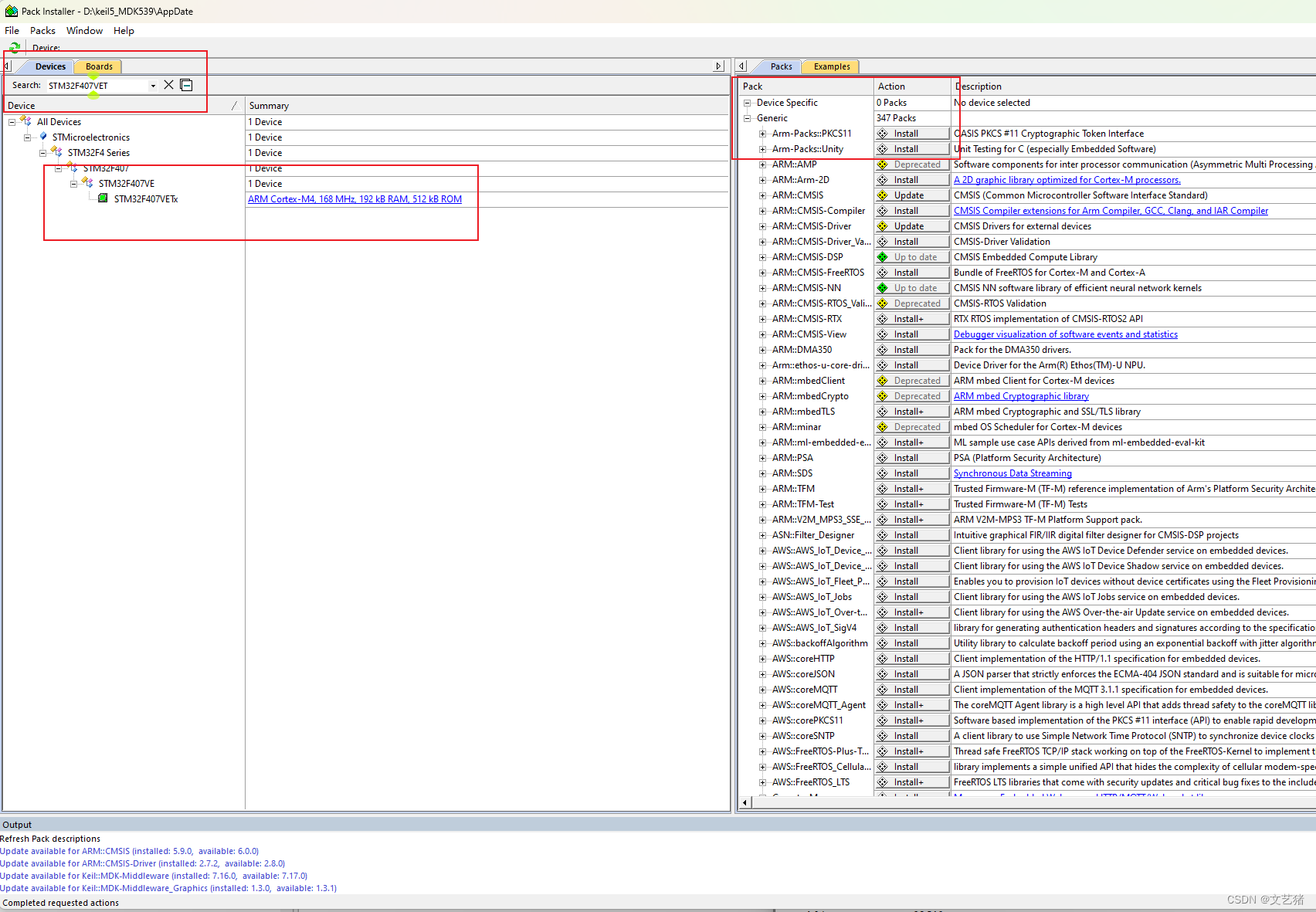Switch to the Boards tab
1316x912 pixels.
[99, 66]
